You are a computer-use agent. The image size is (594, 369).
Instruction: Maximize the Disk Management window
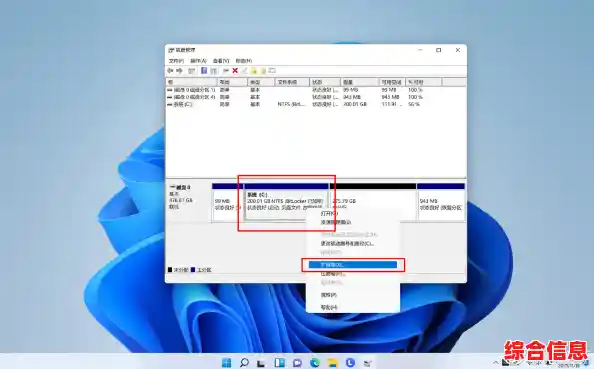[x=439, y=50]
